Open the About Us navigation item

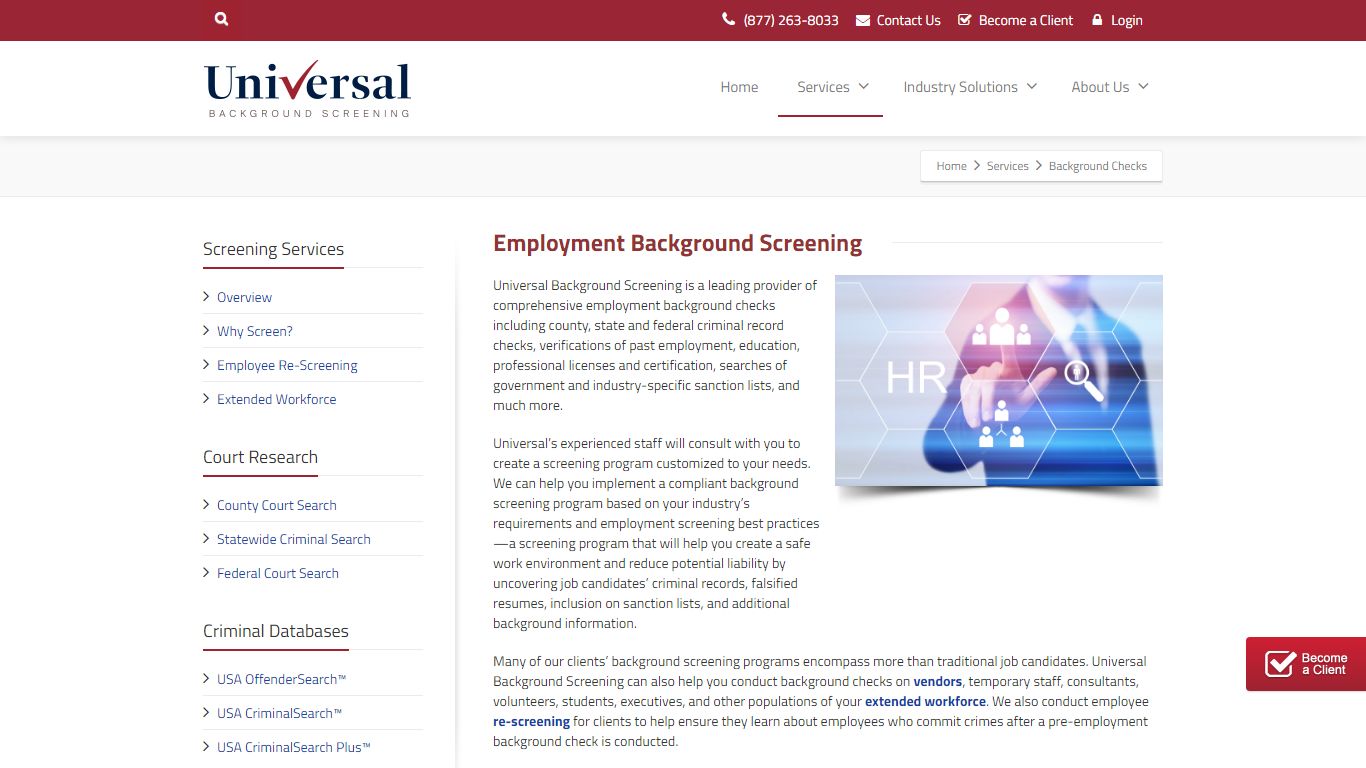(x=1100, y=87)
